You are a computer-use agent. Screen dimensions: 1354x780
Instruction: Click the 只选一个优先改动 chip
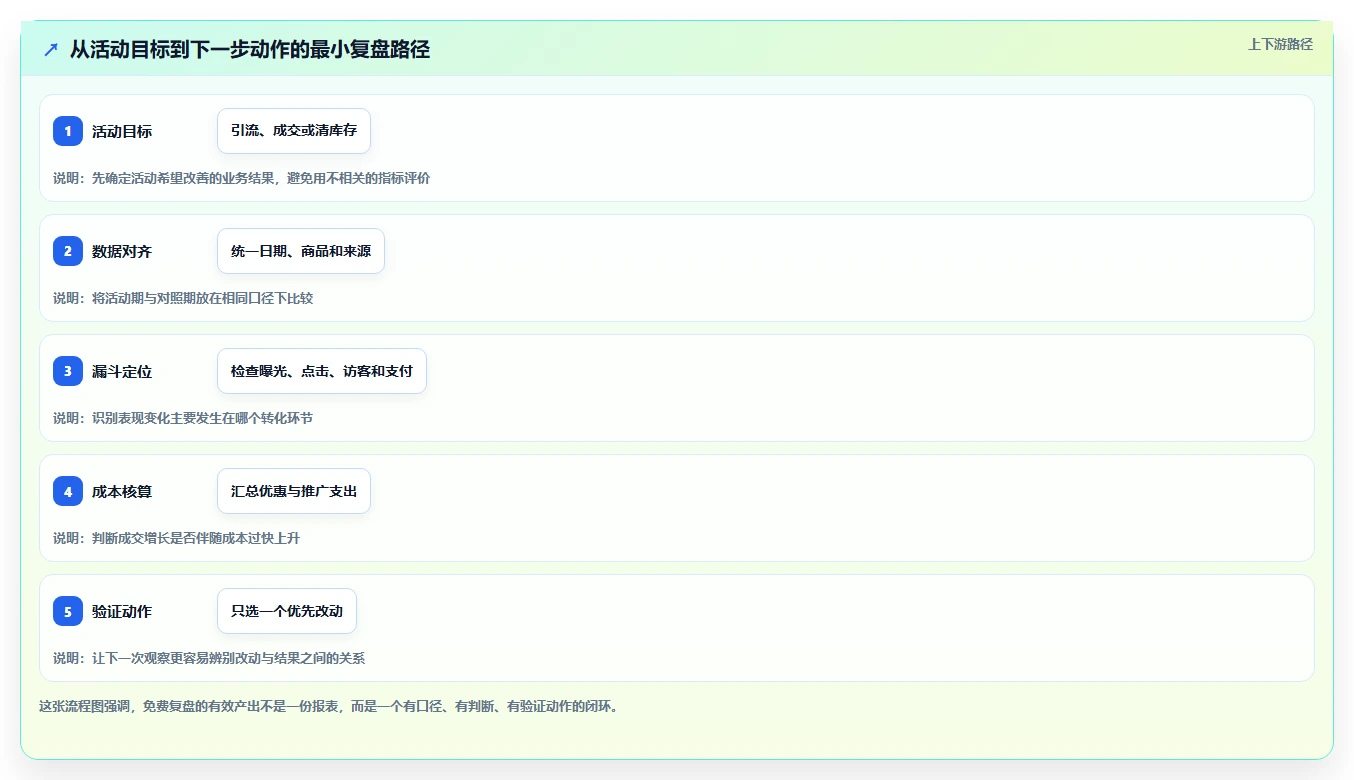[x=287, y=611]
